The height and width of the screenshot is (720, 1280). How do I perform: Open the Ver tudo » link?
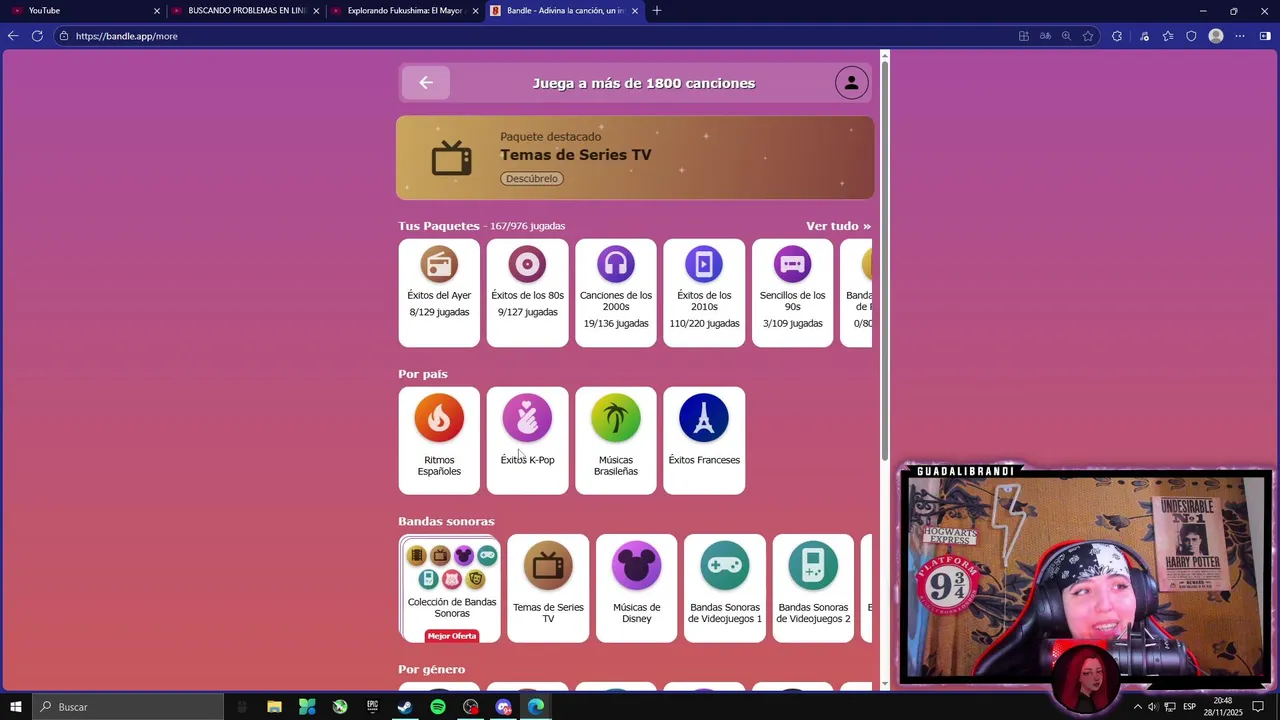838,226
